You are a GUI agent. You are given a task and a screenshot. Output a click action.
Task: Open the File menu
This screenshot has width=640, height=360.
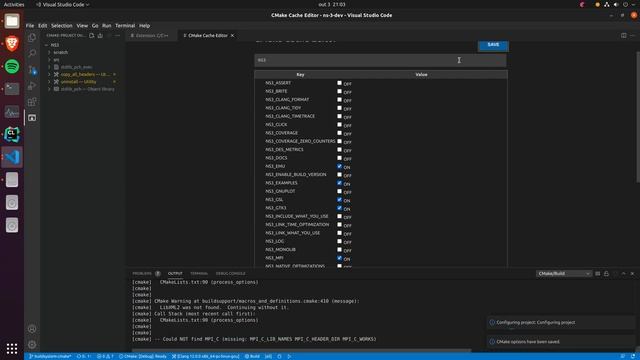[30, 25]
